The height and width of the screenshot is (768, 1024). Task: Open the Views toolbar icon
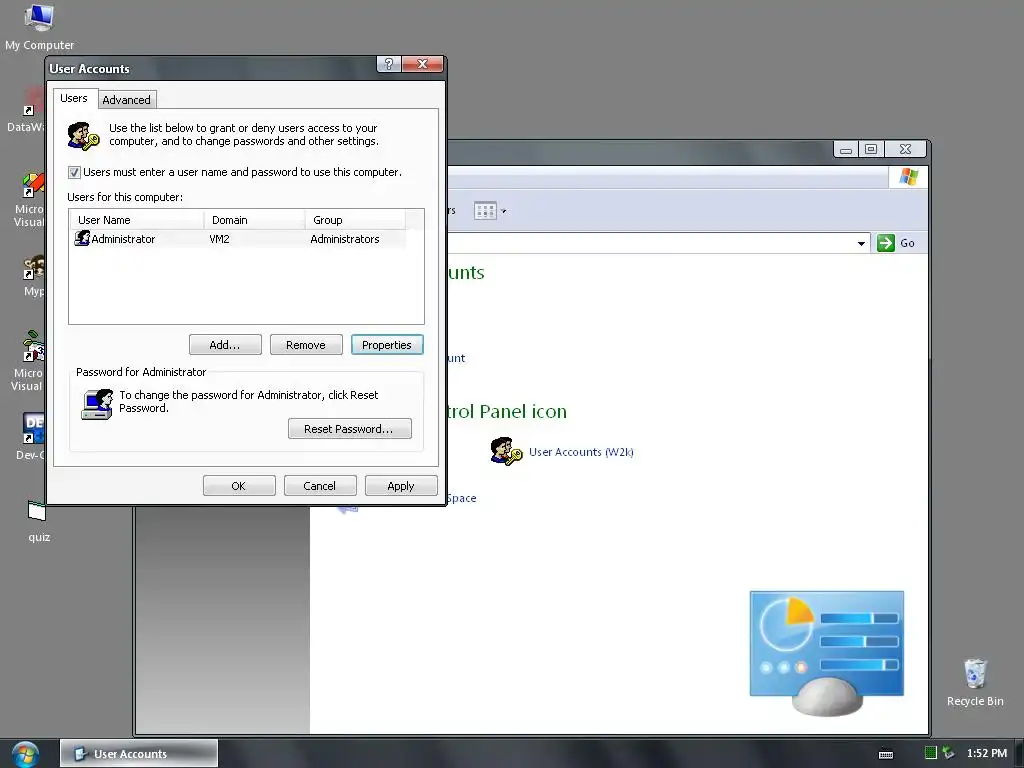click(485, 211)
